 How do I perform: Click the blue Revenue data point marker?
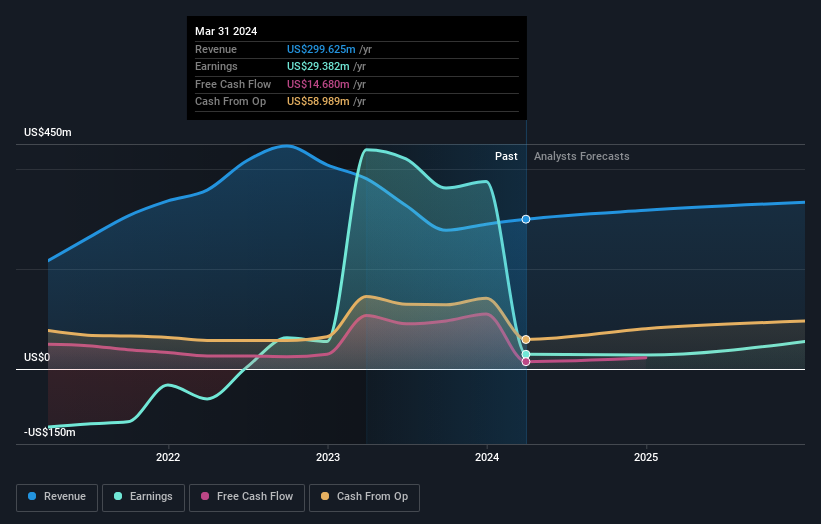coord(526,219)
